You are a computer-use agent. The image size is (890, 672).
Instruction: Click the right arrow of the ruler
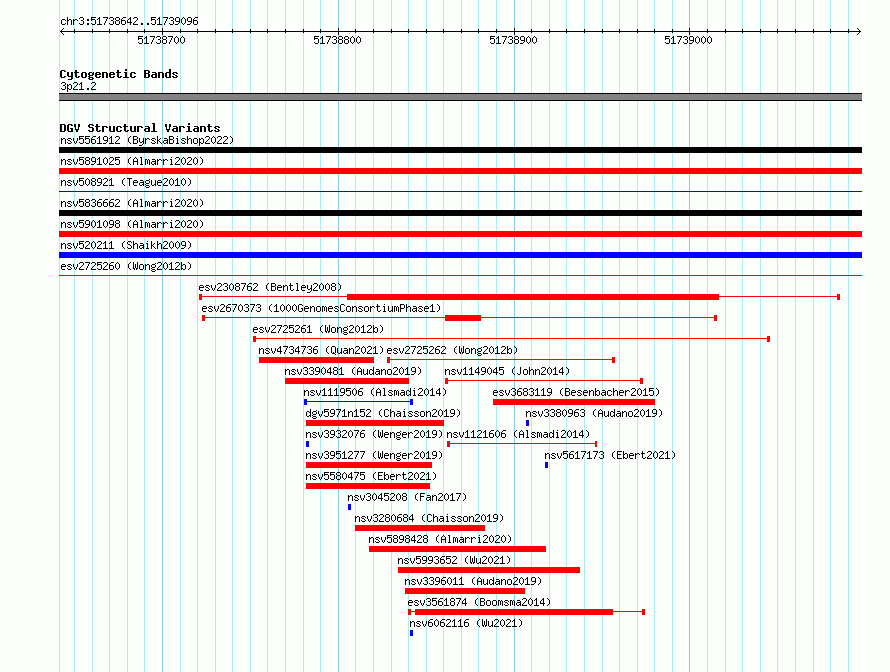coord(858,31)
